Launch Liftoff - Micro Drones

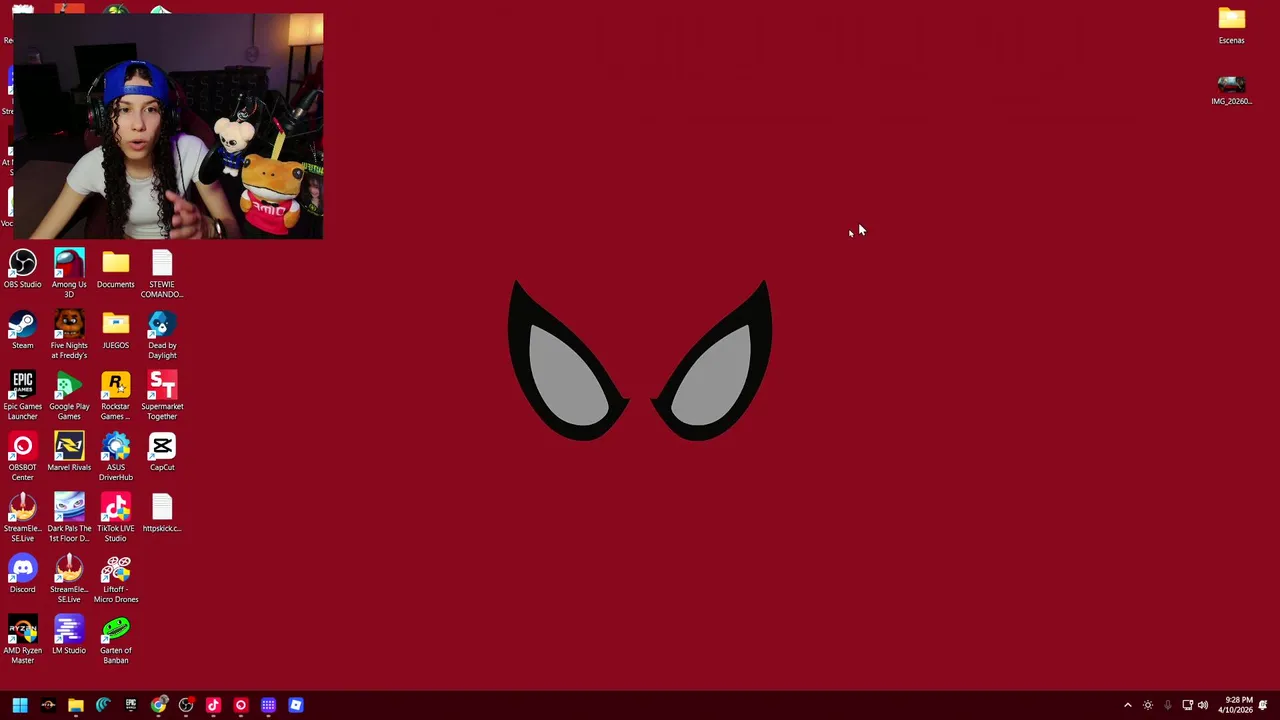coord(115,578)
